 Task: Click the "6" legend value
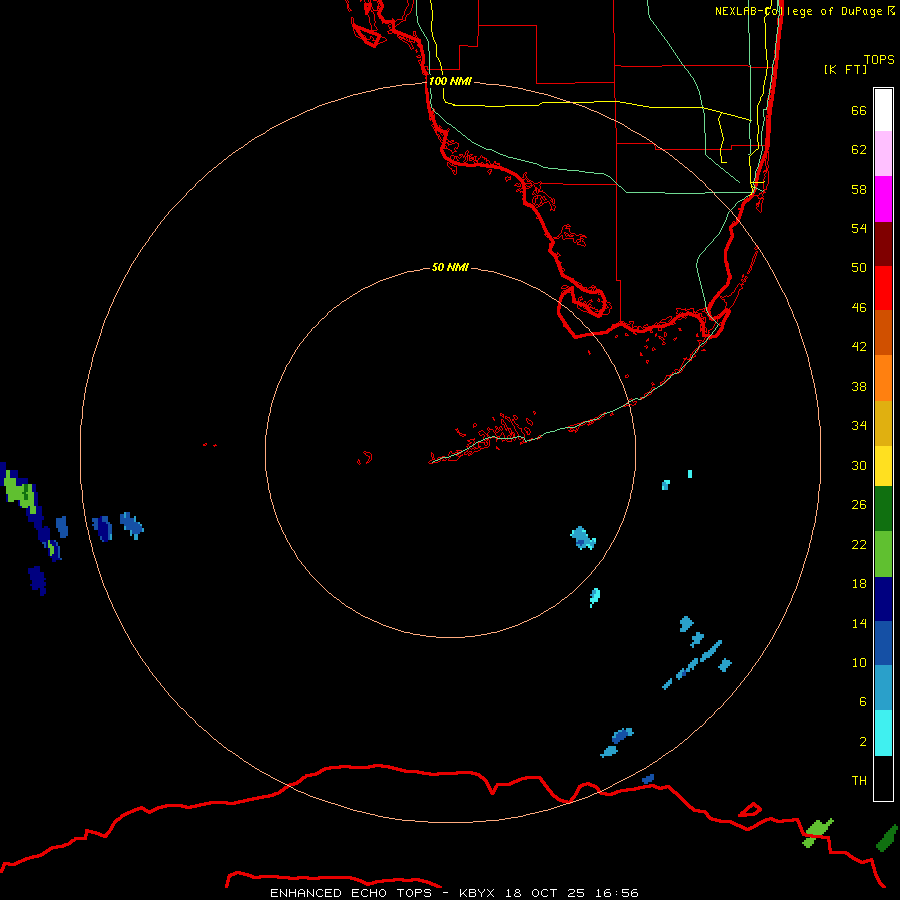pyautogui.click(x=863, y=702)
